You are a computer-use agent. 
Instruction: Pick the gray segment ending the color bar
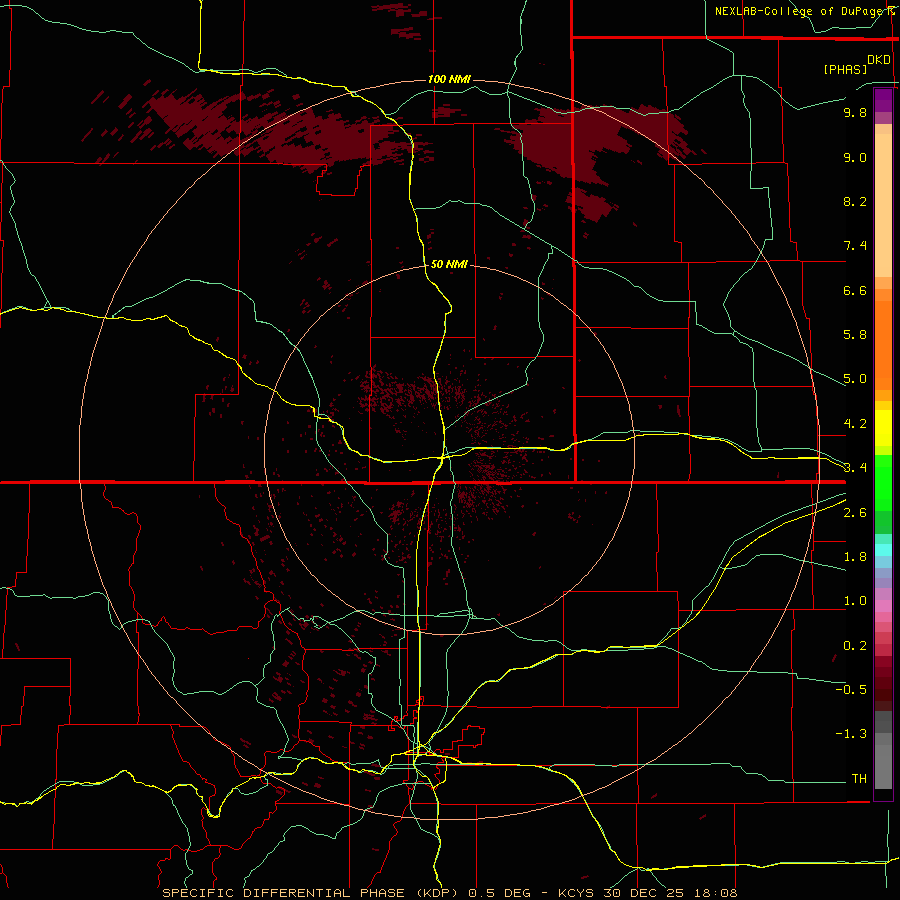point(883,767)
